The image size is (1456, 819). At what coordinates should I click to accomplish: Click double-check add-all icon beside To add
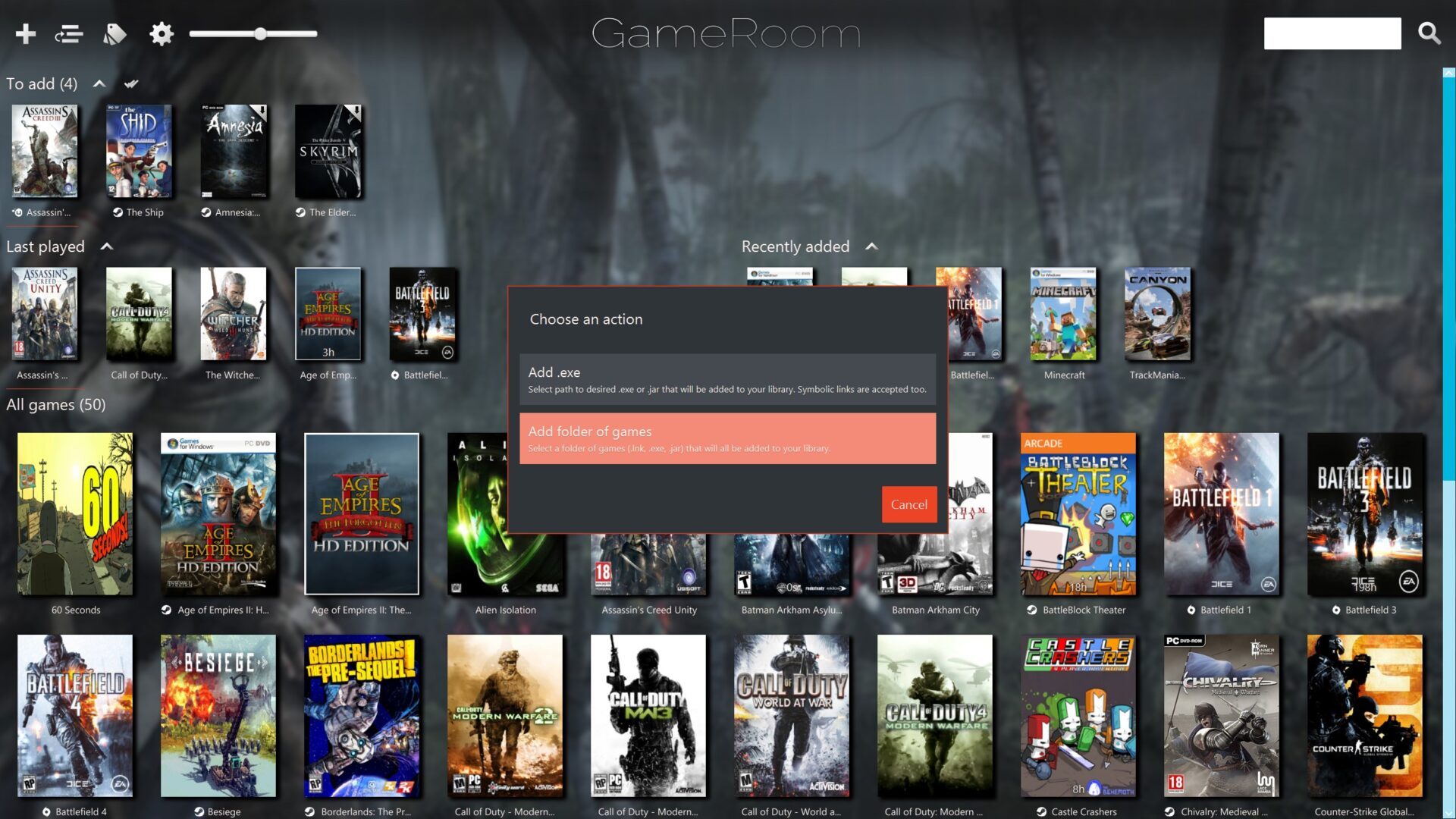(131, 84)
